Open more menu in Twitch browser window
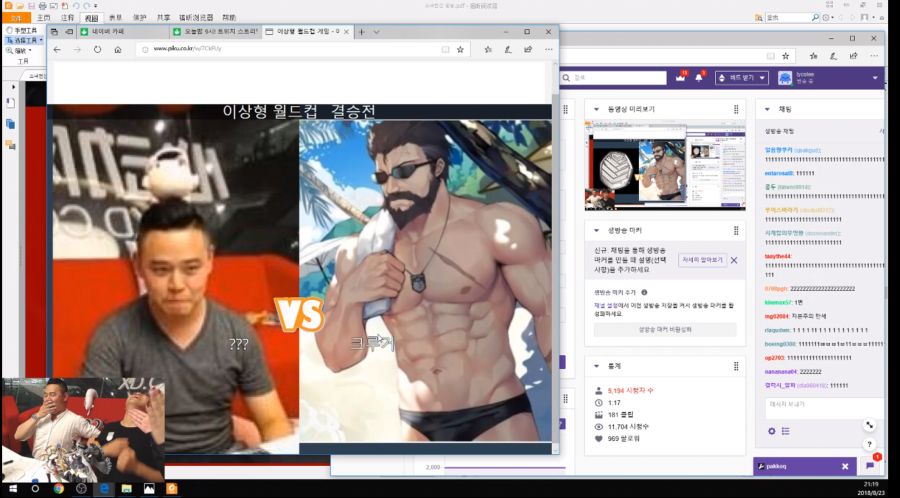The width and height of the screenshot is (900, 498). 874,56
